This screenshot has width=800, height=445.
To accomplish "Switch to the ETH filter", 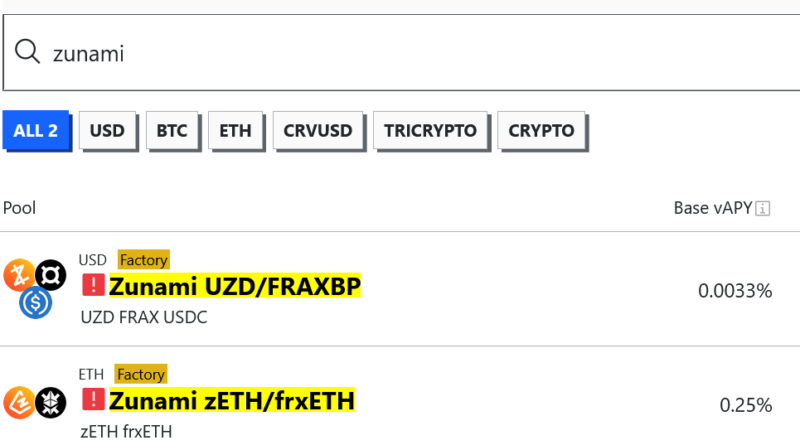I will [235, 130].
